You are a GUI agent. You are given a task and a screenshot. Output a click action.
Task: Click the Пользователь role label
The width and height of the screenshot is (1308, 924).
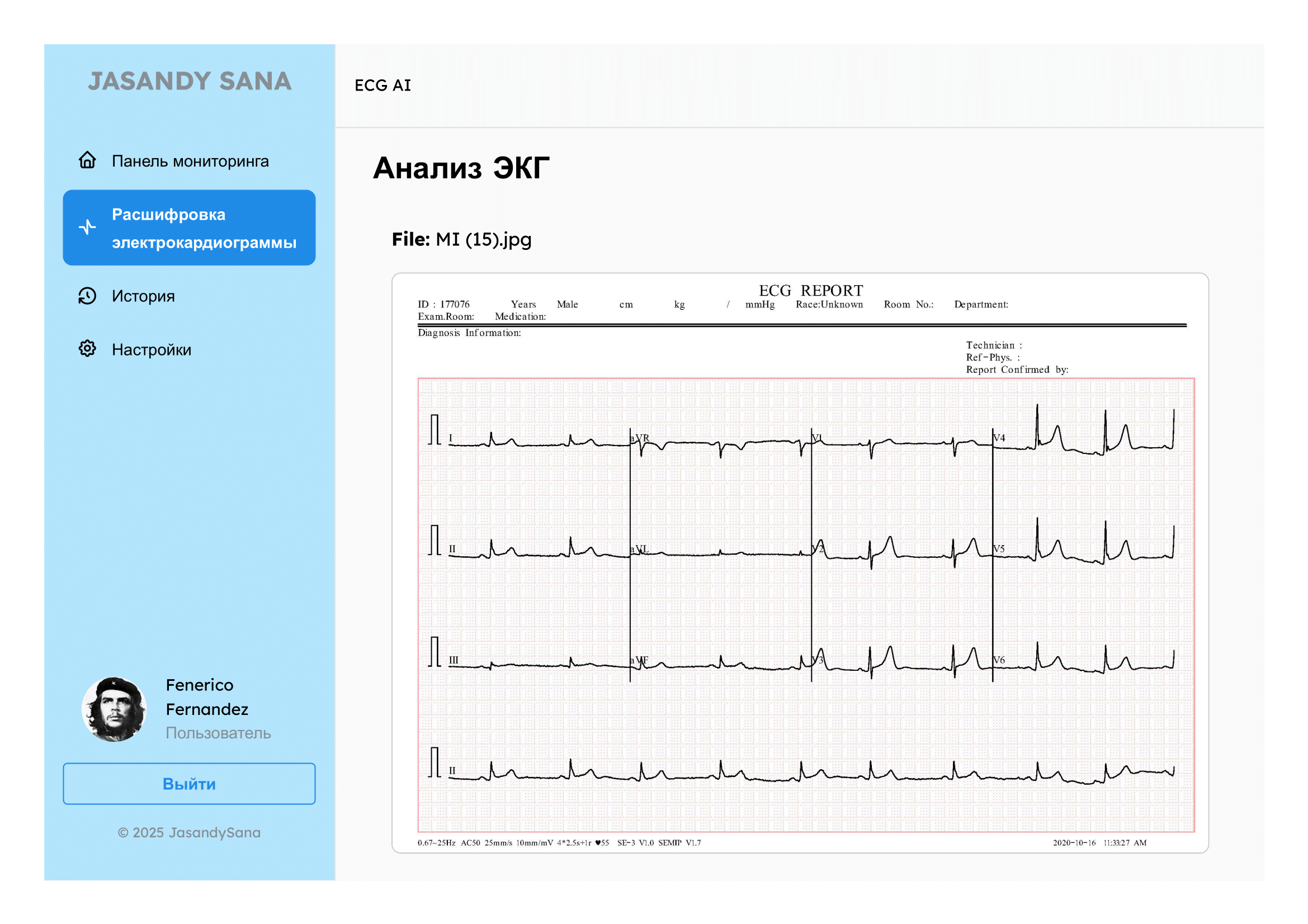[x=218, y=733]
